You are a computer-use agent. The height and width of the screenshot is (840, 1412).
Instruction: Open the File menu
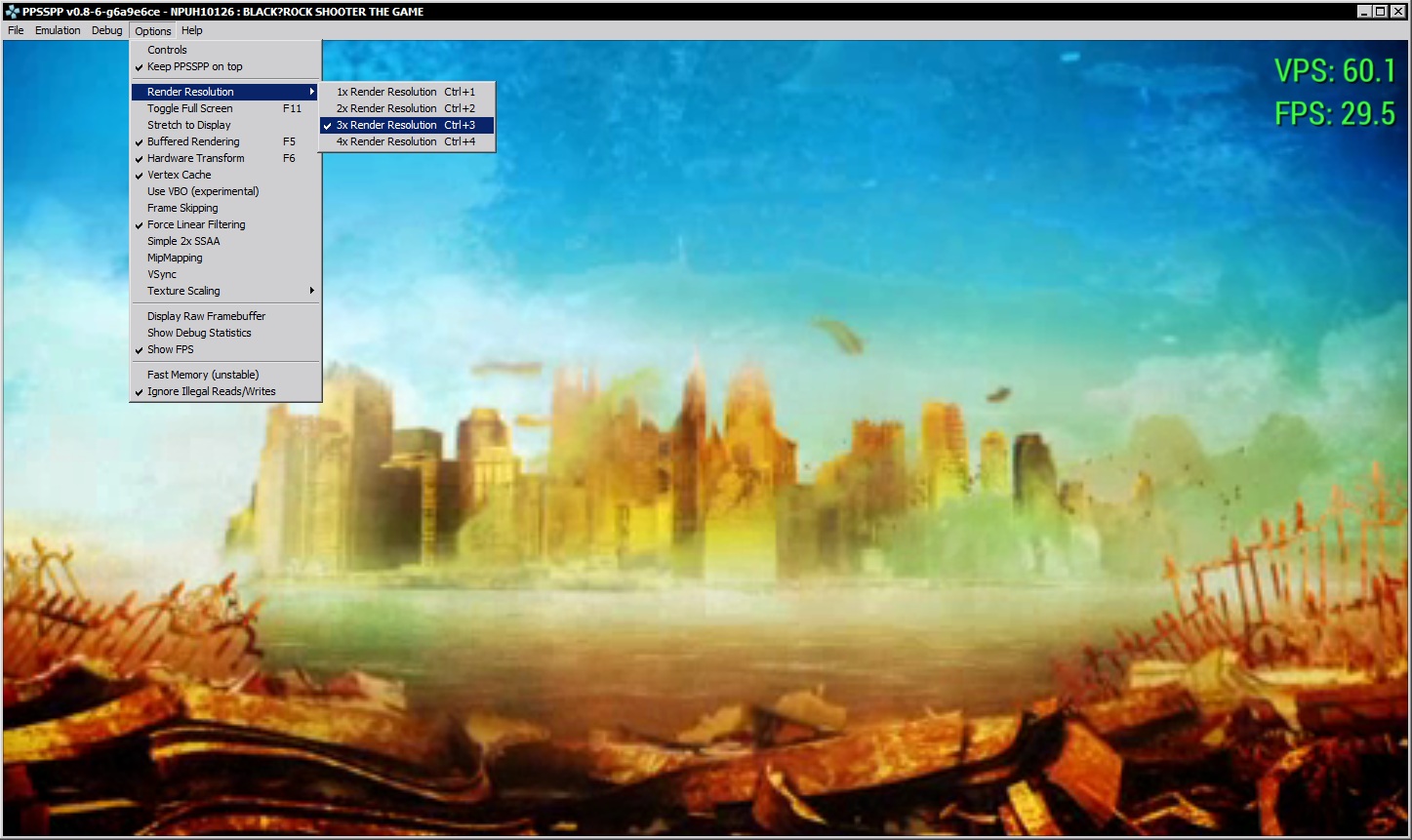[16, 30]
